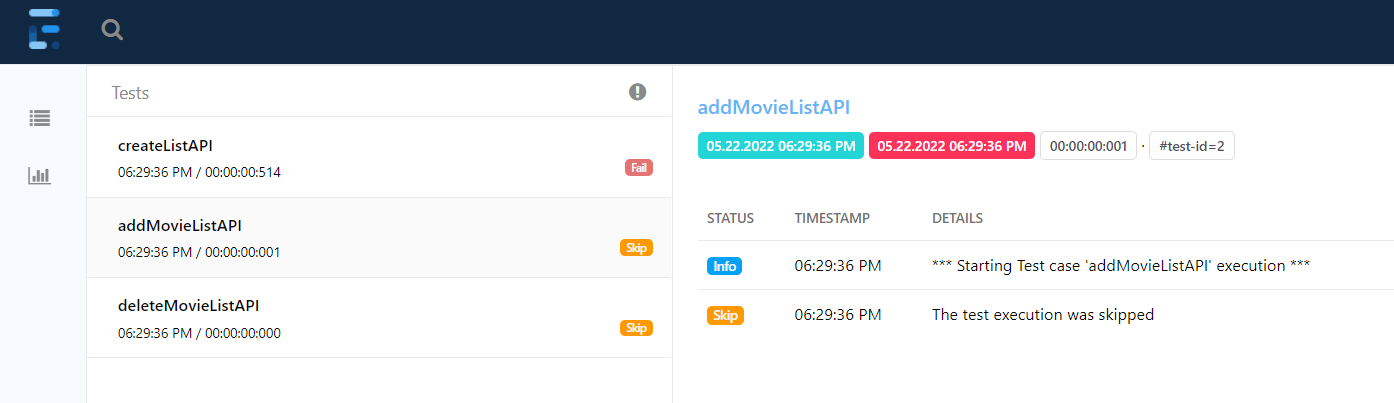Click the Skip badge on deleteMovieListAPI row
1394x403 pixels.
[x=636, y=327]
